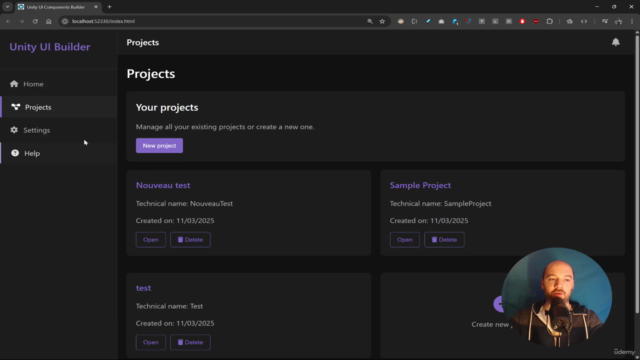Click 'Technical name: SampleProject' text

(x=440, y=203)
